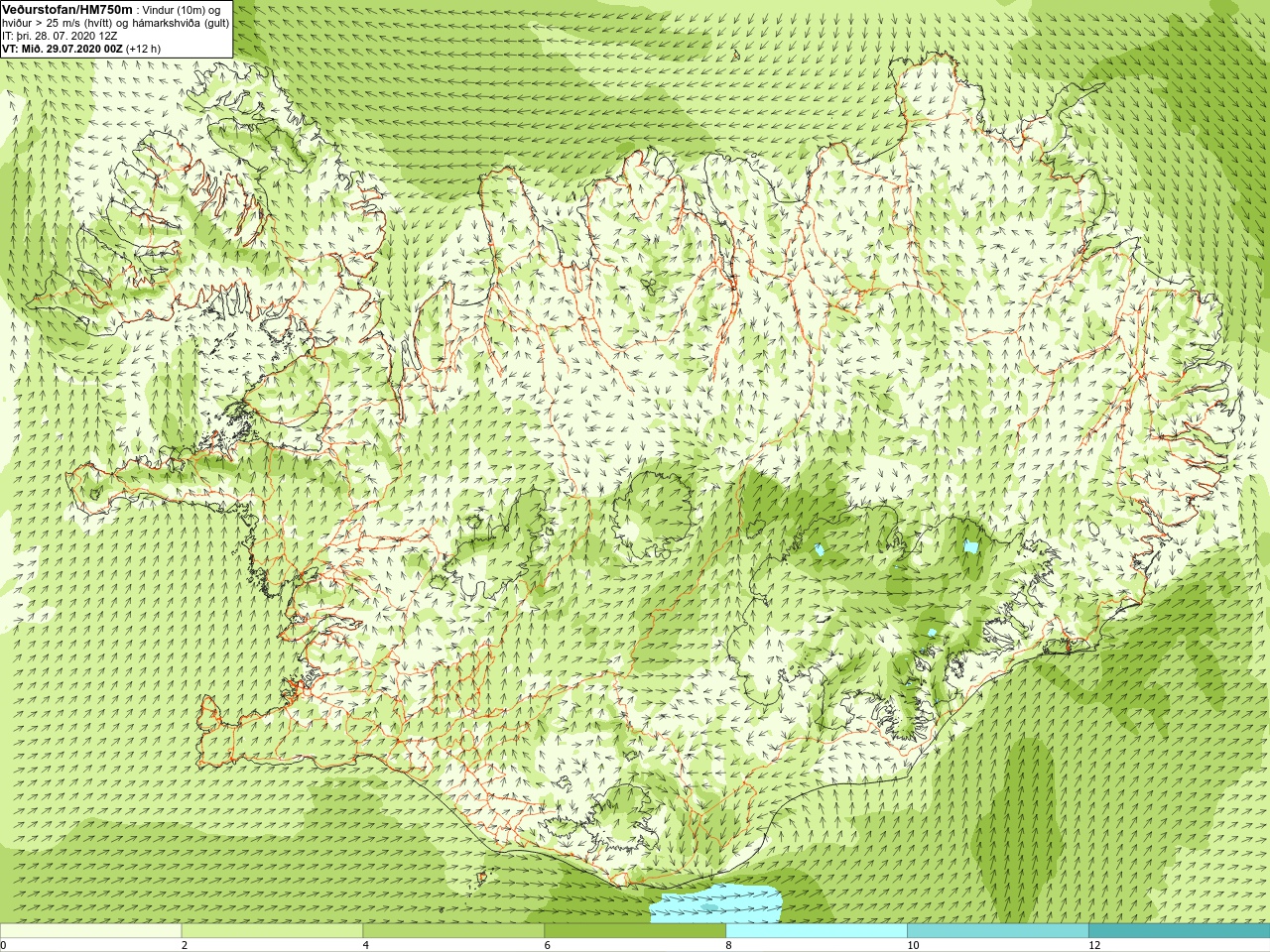Select the light cyan 8–10 m/s legend swatch
Viewport: 1270px width, 952px height.
point(817,931)
